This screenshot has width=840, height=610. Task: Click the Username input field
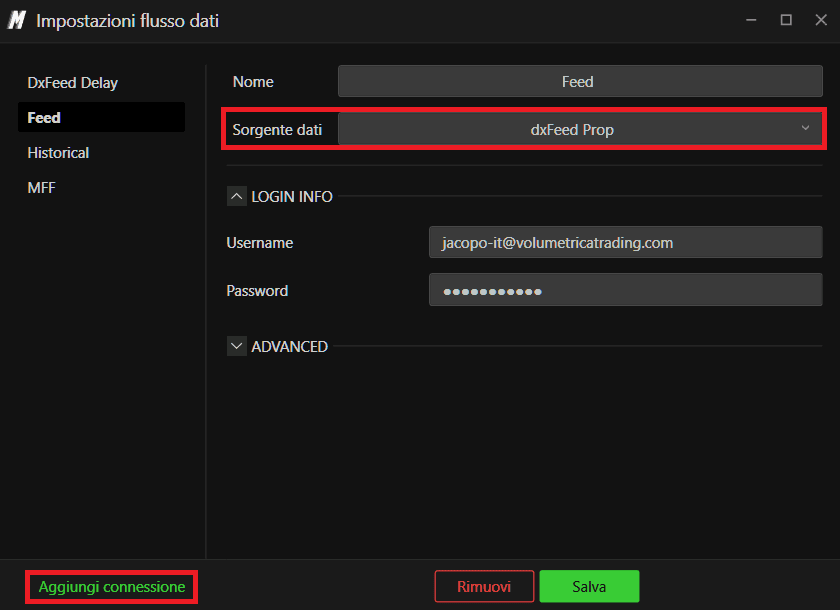pos(625,242)
